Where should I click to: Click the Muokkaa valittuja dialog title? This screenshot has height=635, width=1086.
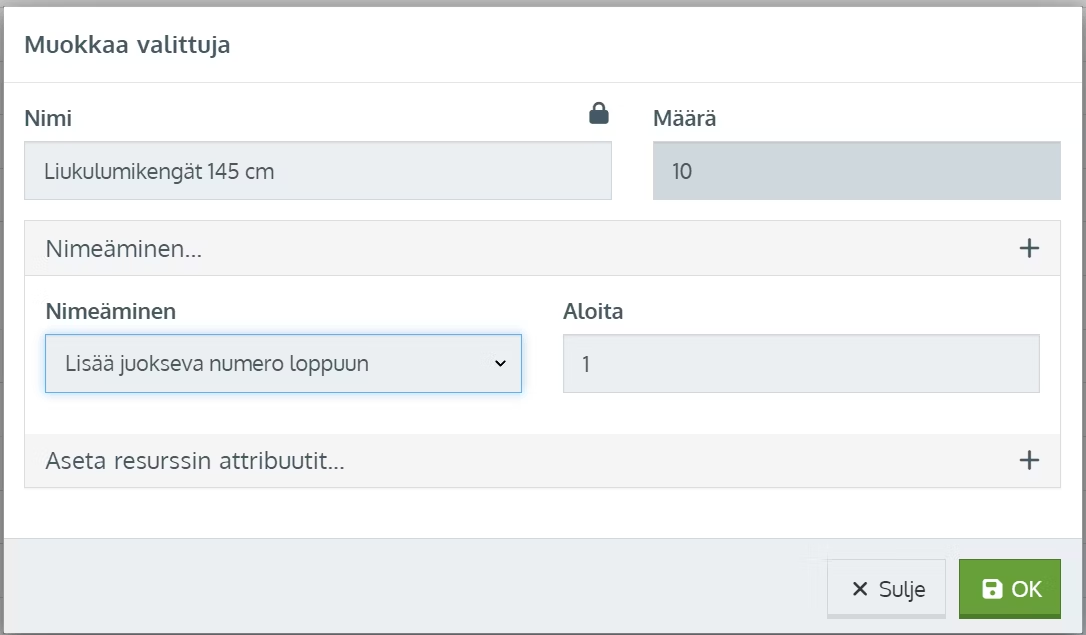pyautogui.click(x=127, y=45)
